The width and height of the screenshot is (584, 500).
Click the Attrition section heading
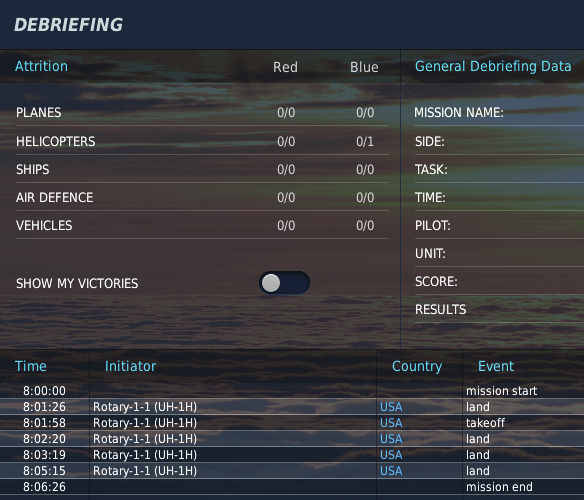pos(41,66)
